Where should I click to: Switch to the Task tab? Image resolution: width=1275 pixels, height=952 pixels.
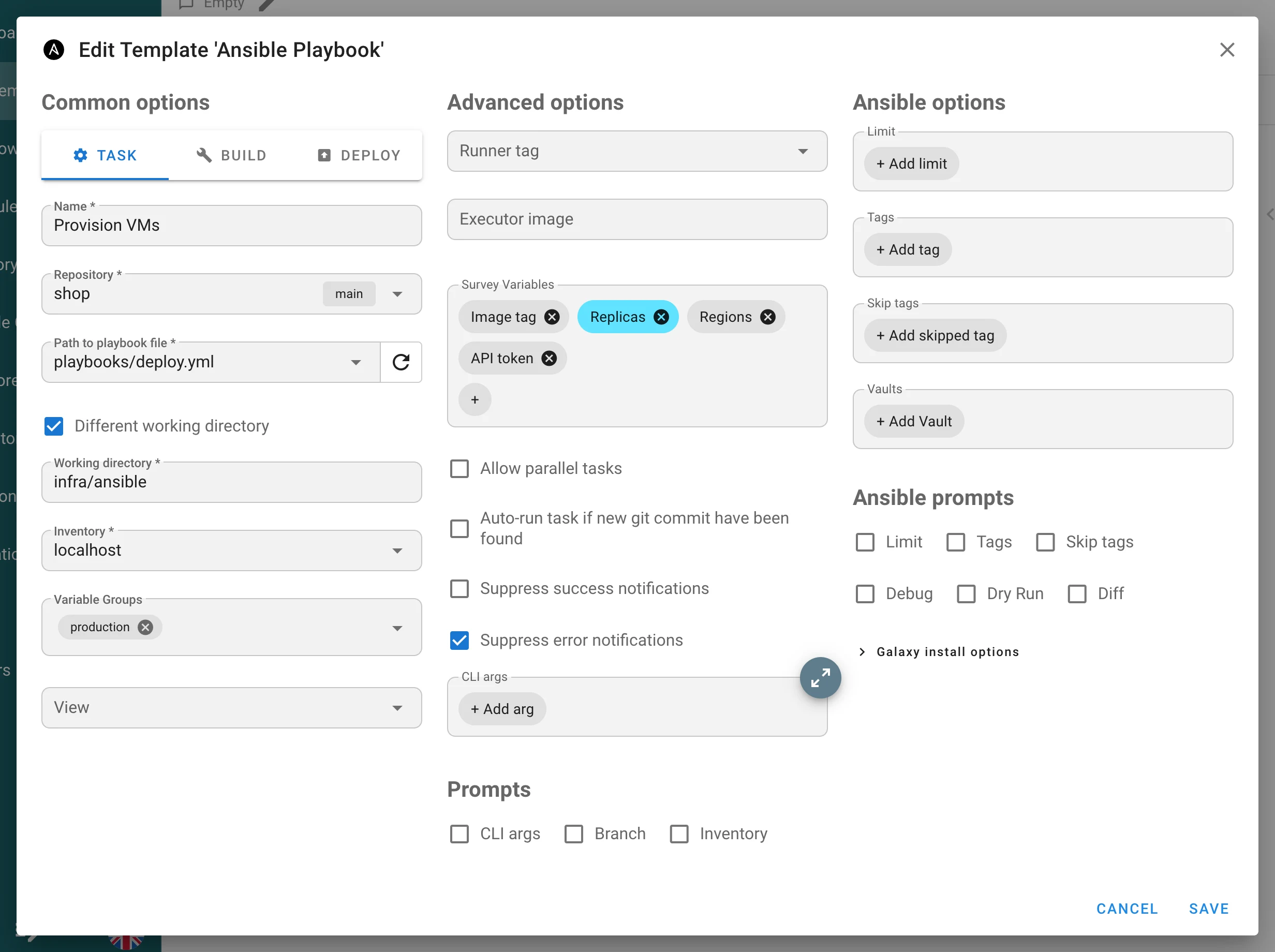(x=105, y=155)
